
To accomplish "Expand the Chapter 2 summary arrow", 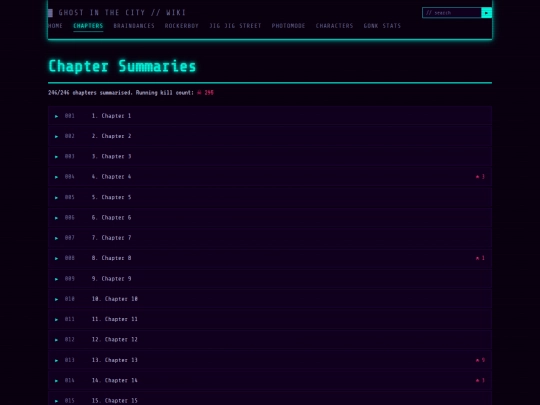I will pos(56,136).
